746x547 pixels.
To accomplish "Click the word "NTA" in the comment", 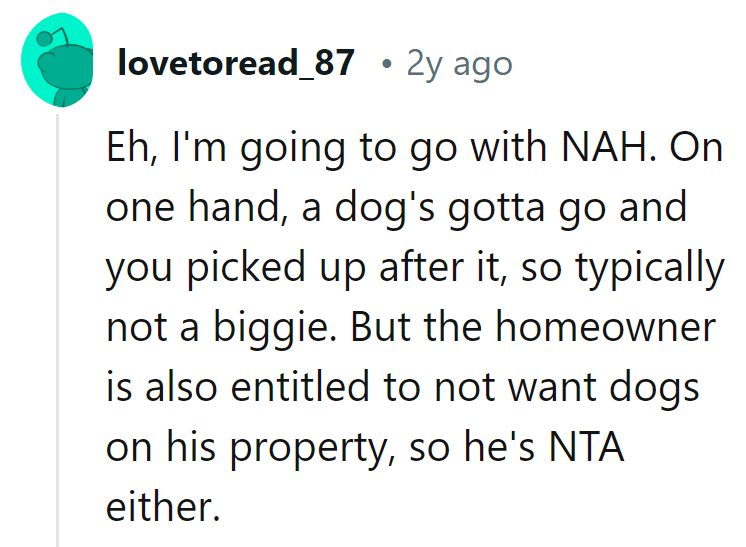I will point(586,446).
